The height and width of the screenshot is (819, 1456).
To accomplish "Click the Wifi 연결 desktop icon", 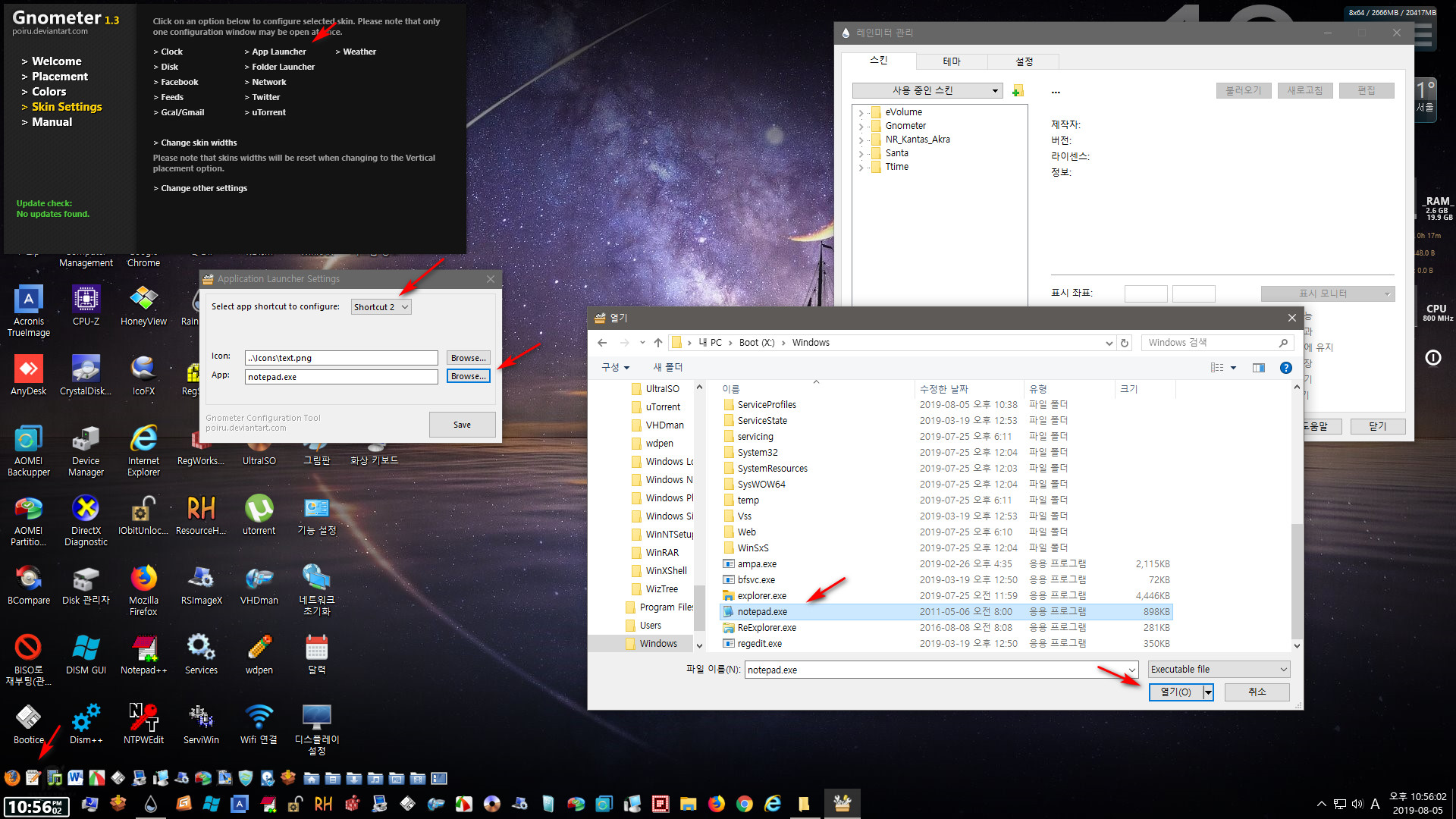I will pos(259,724).
